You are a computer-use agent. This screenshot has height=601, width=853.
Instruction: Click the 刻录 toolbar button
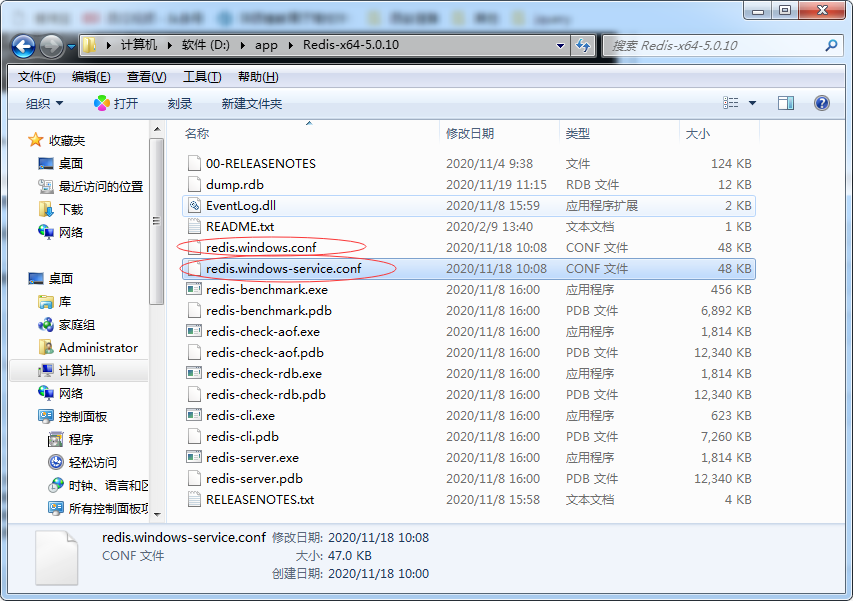tap(180, 103)
